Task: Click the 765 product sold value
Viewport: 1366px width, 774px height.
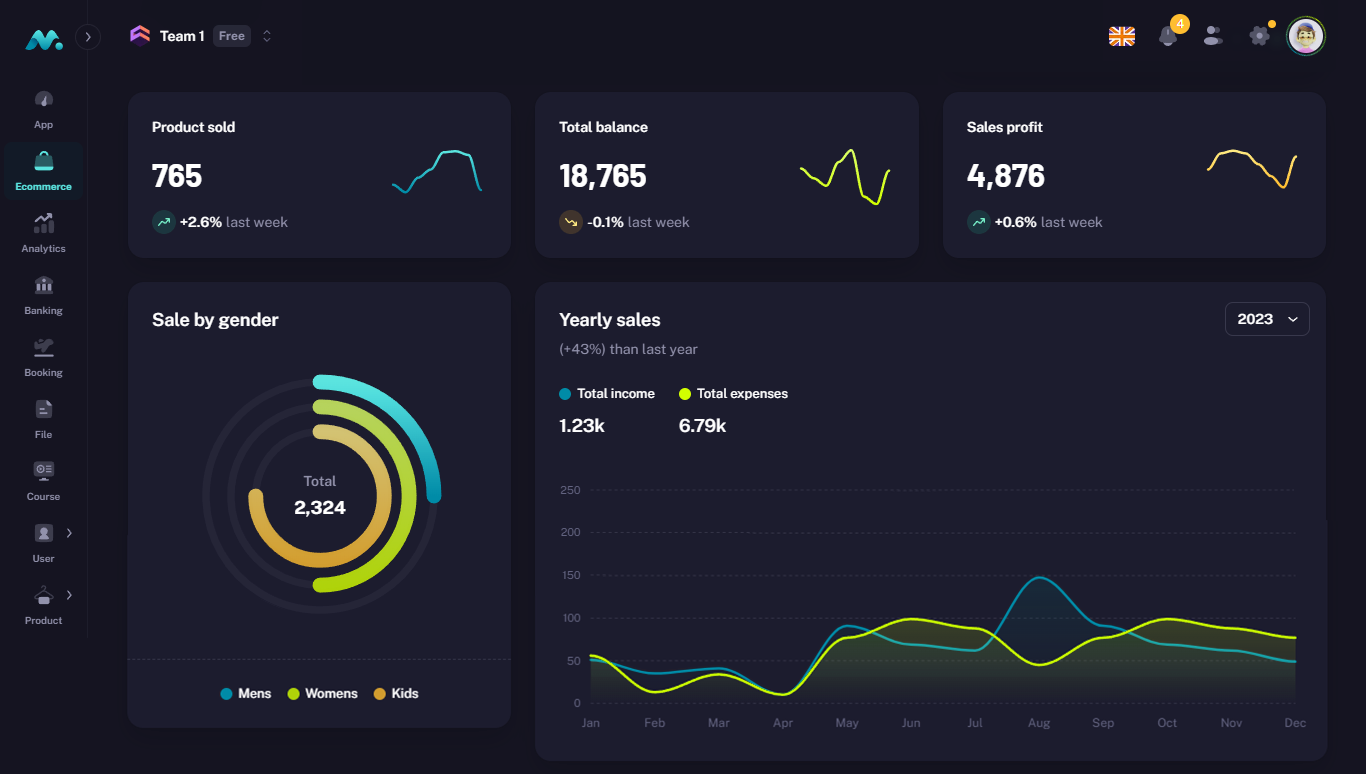Action: tap(177, 176)
